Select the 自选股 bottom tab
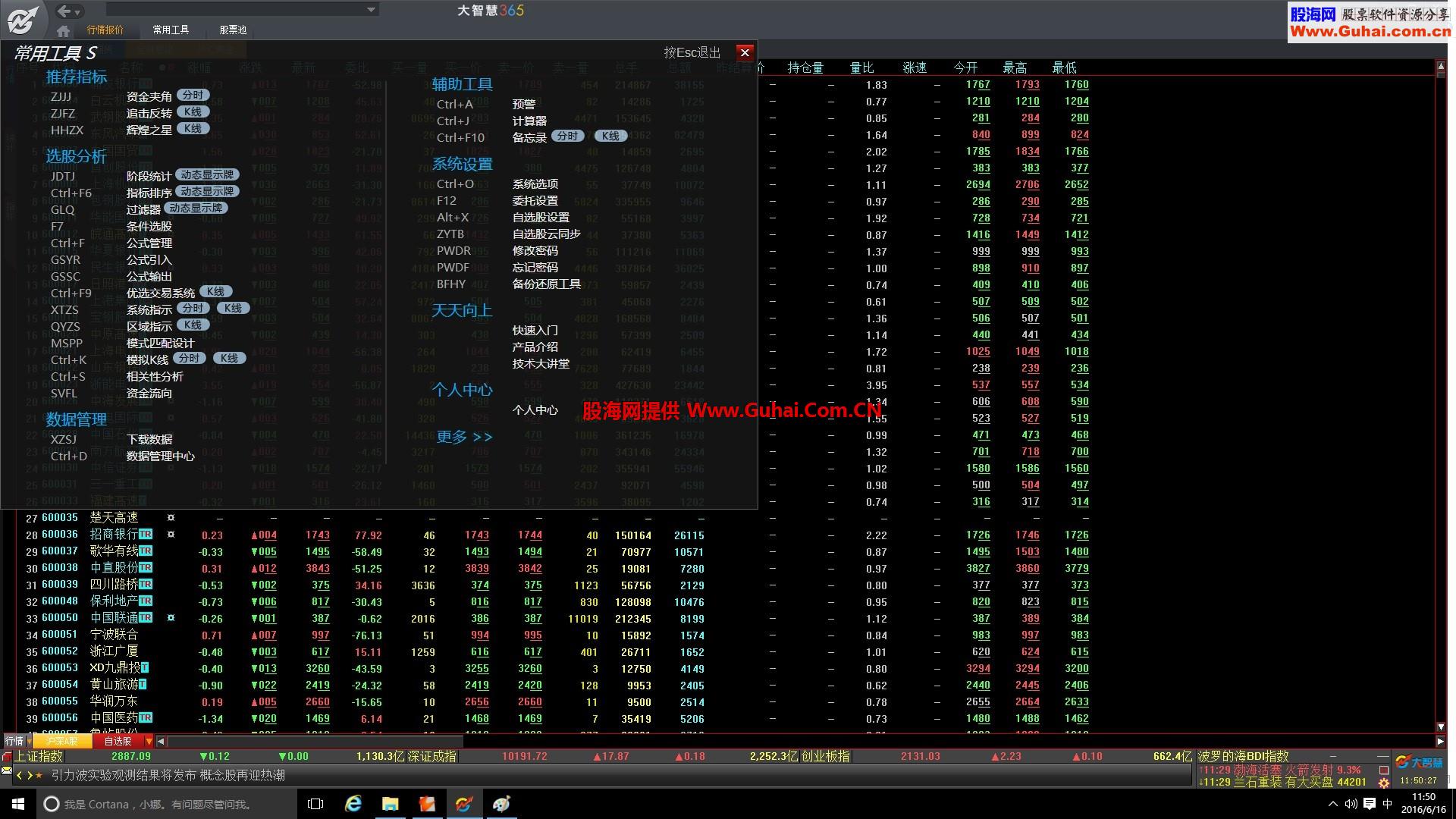 tap(118, 742)
